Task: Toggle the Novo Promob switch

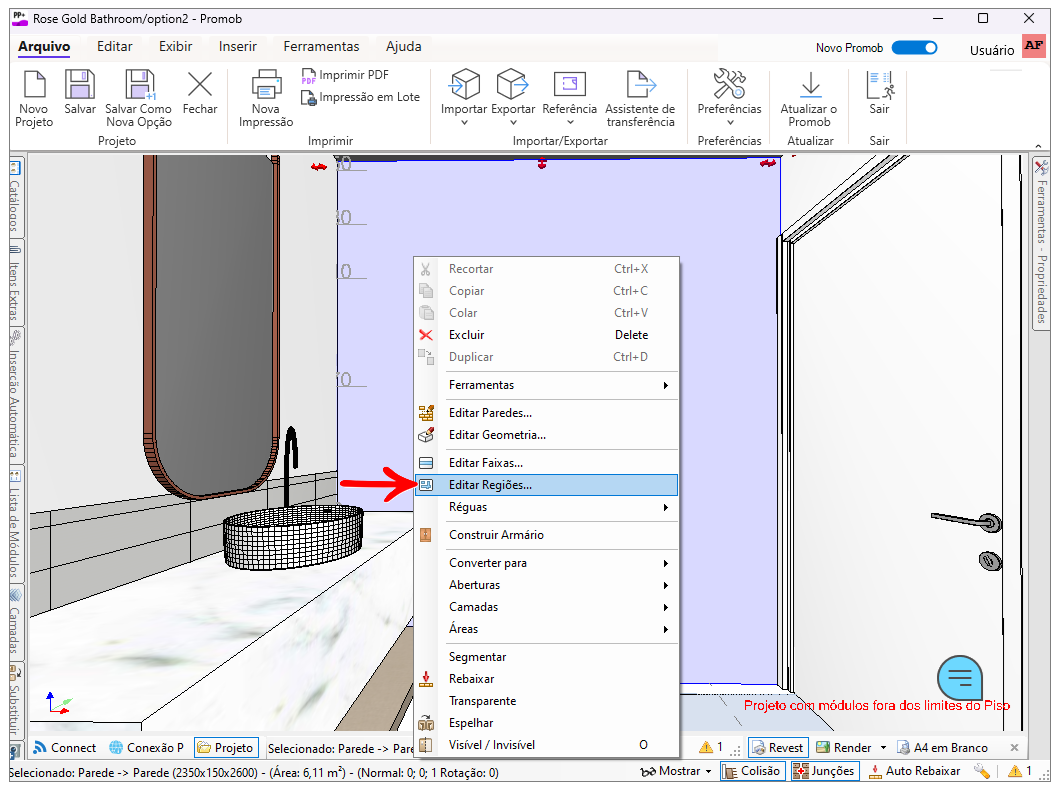Action: pyautogui.click(x=914, y=48)
